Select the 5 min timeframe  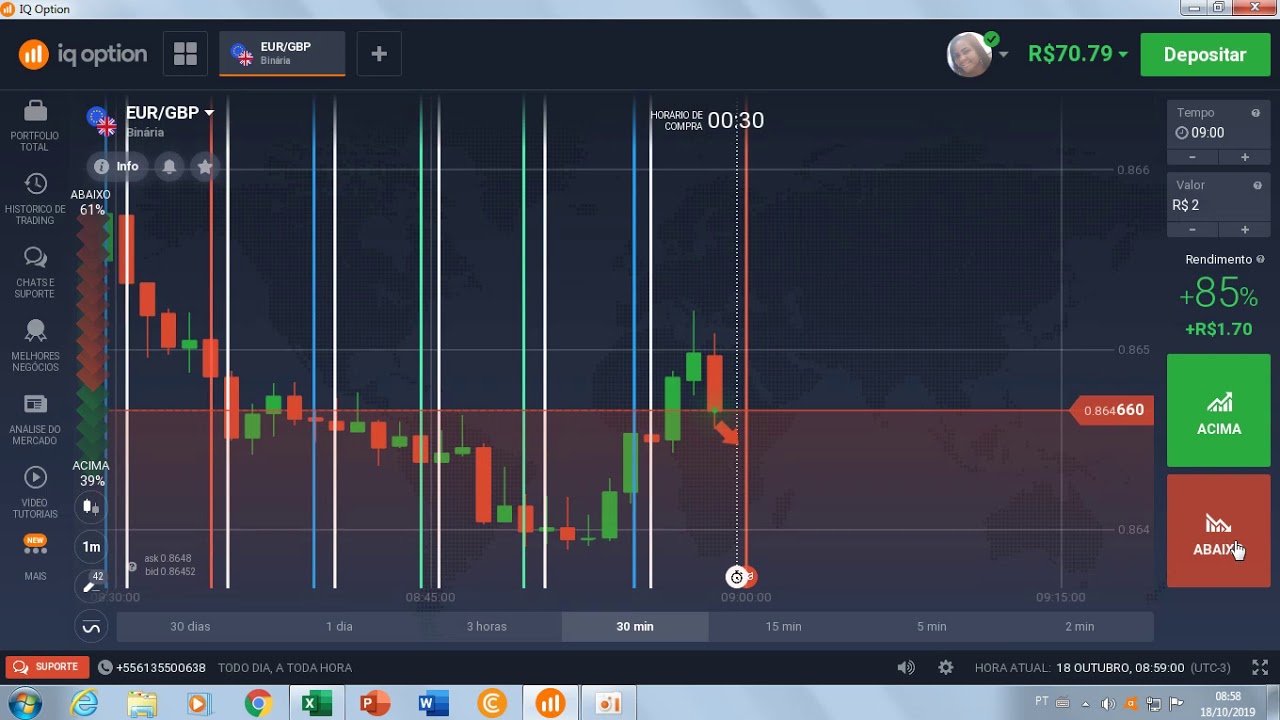pos(931,626)
